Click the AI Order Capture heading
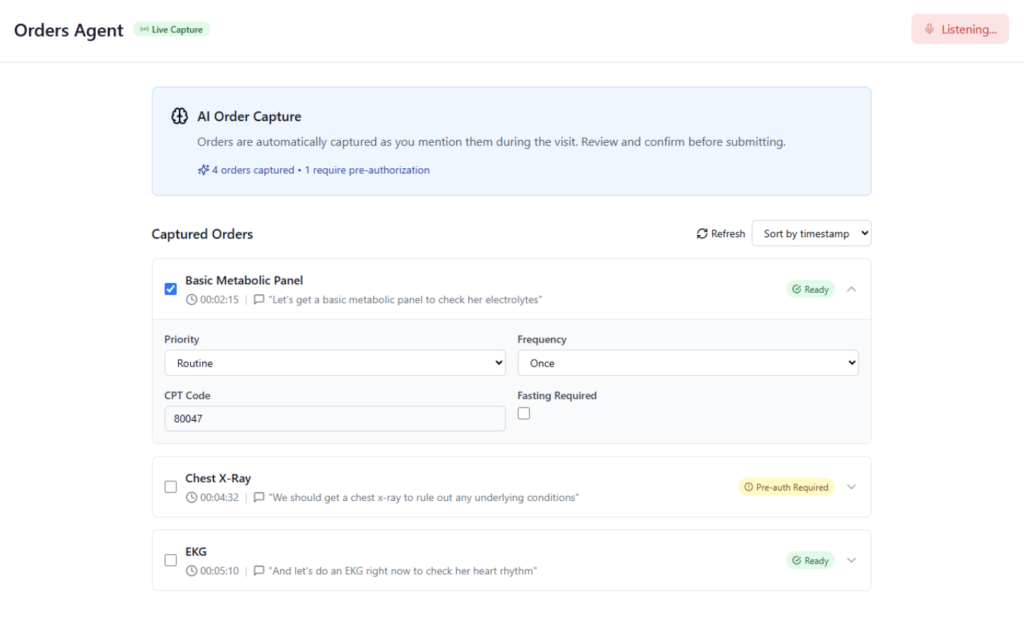Screen dimensions: 1024x639 click(249, 116)
